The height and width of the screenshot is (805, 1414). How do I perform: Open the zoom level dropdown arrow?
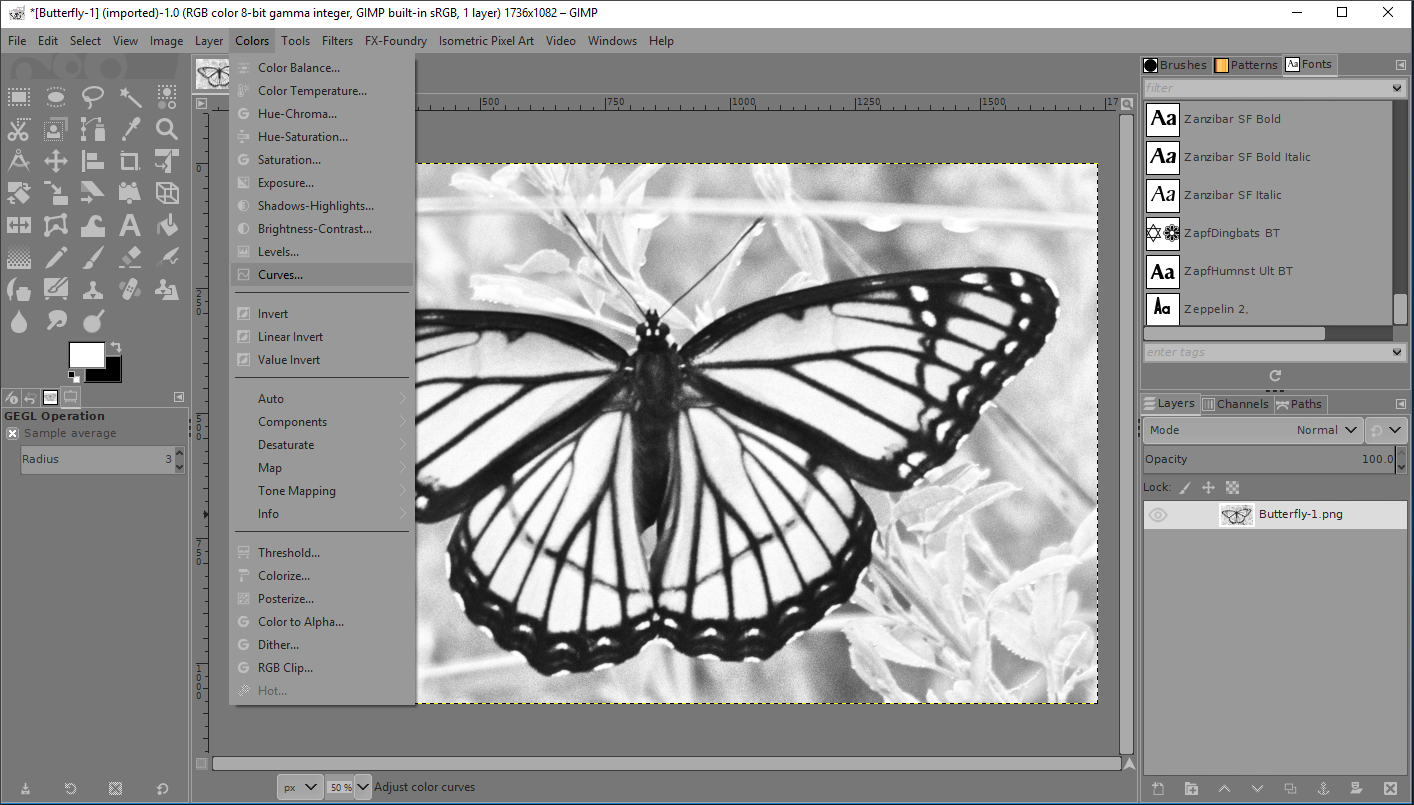[x=362, y=787]
